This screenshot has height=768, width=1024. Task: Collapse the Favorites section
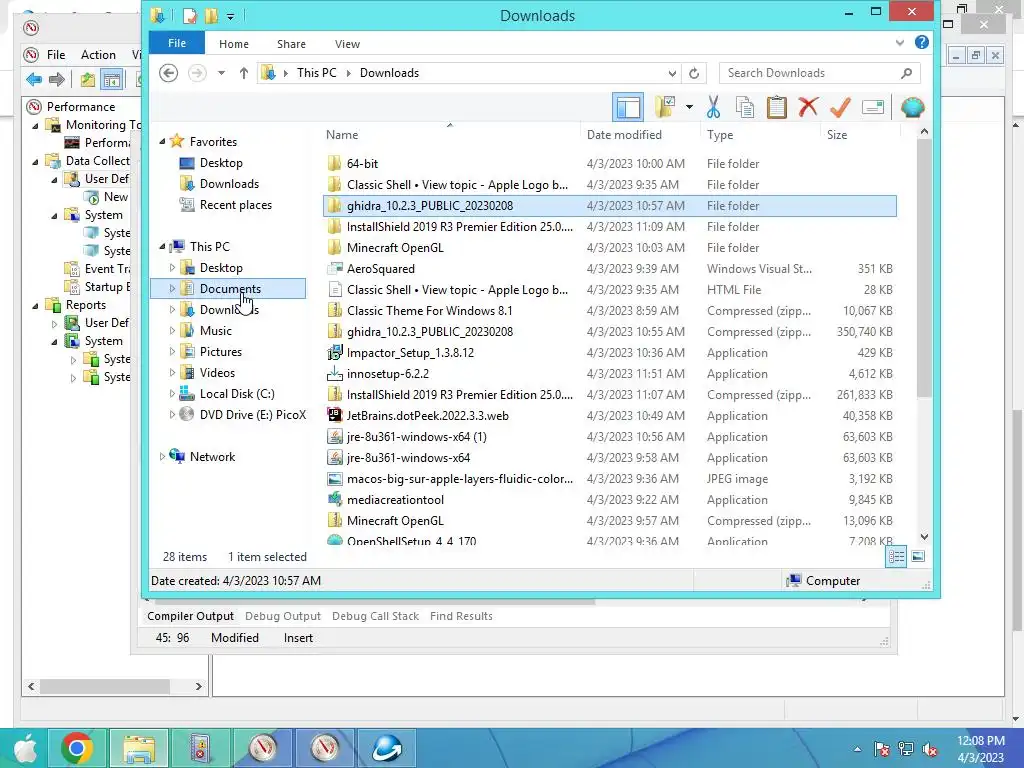point(162,141)
